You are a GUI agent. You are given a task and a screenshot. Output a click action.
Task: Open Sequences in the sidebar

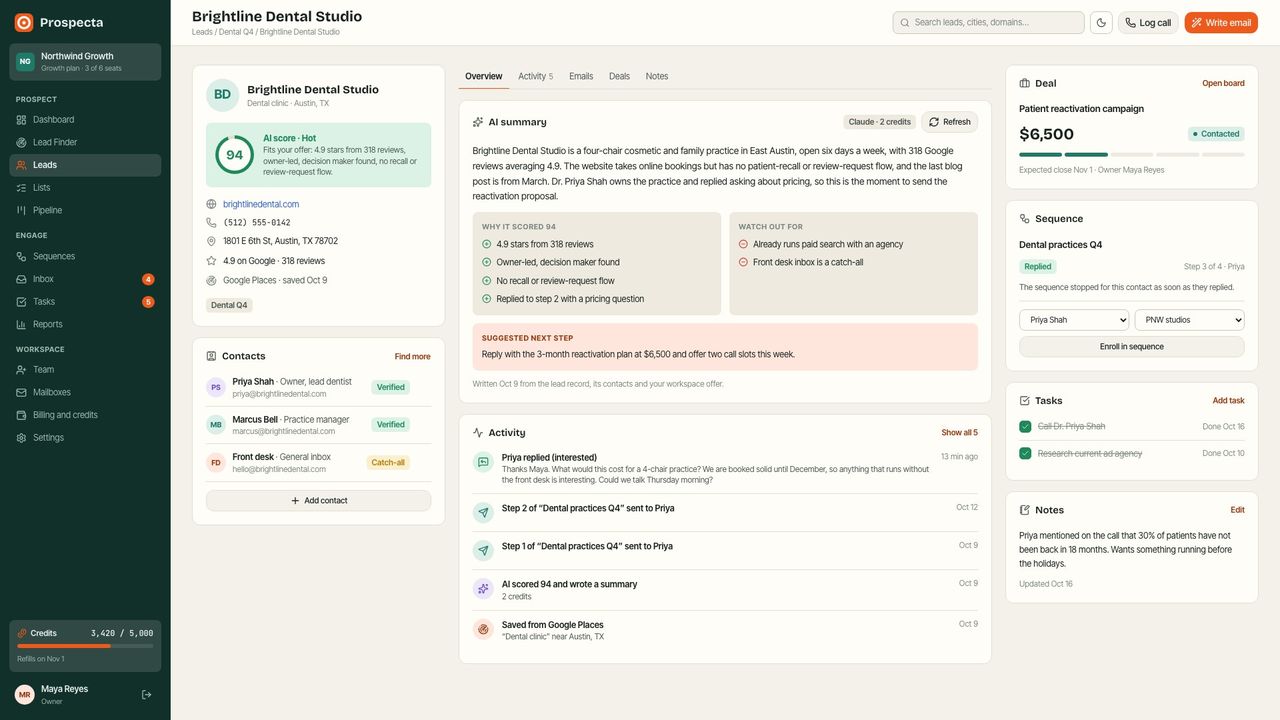(85, 256)
